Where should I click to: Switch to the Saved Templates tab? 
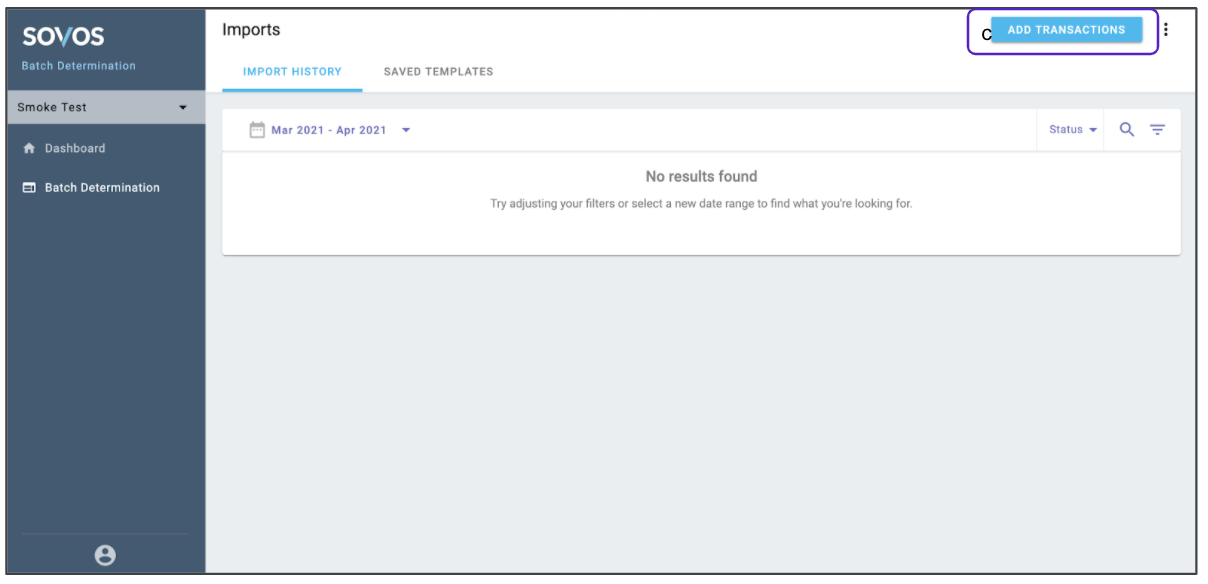coord(438,72)
